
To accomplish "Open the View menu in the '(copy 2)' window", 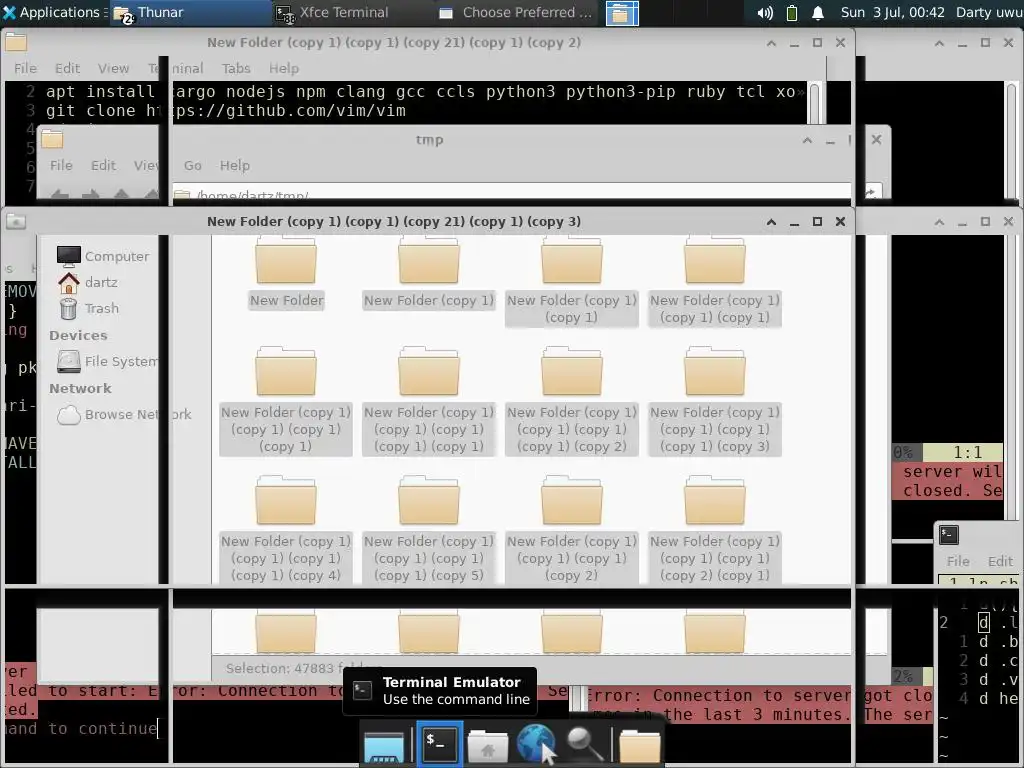I will [113, 68].
